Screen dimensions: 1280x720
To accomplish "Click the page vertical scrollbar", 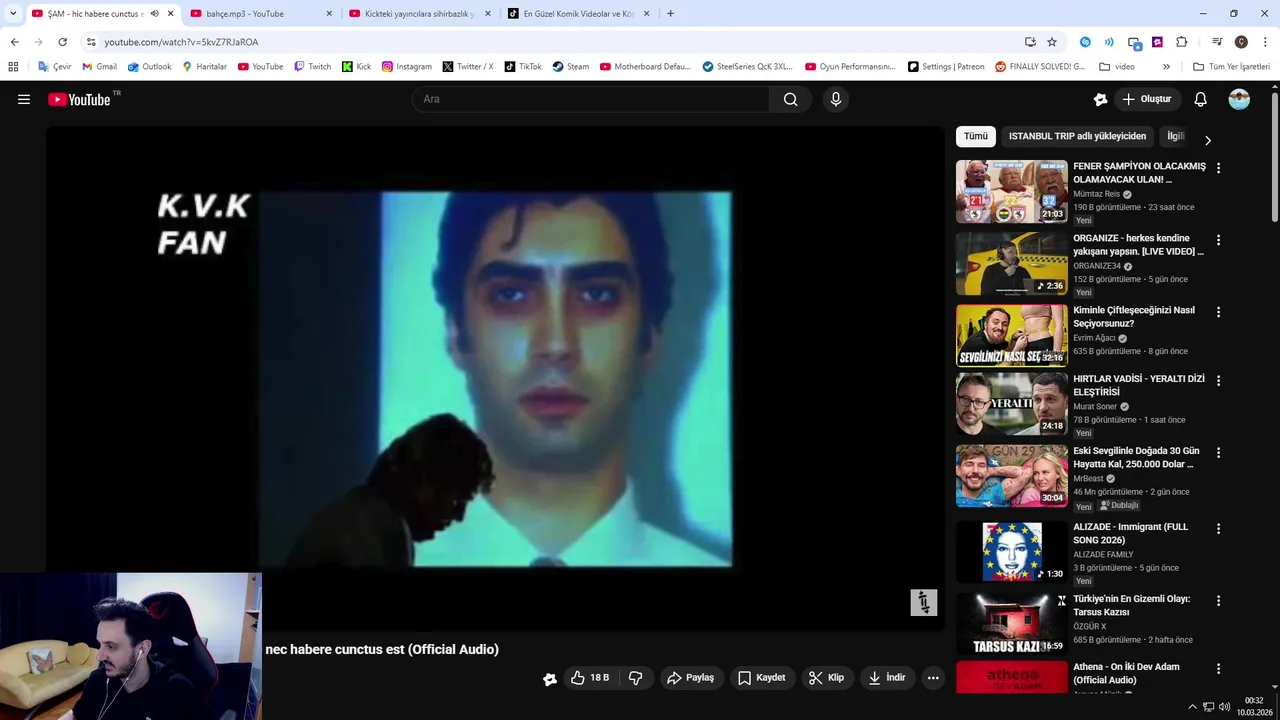I will coord(1274,158).
